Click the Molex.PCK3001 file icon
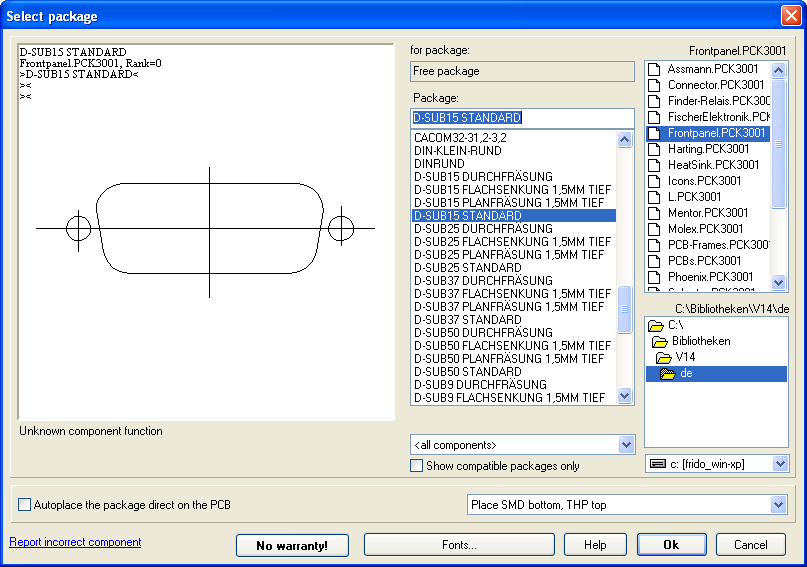This screenshot has width=807, height=567. point(655,229)
